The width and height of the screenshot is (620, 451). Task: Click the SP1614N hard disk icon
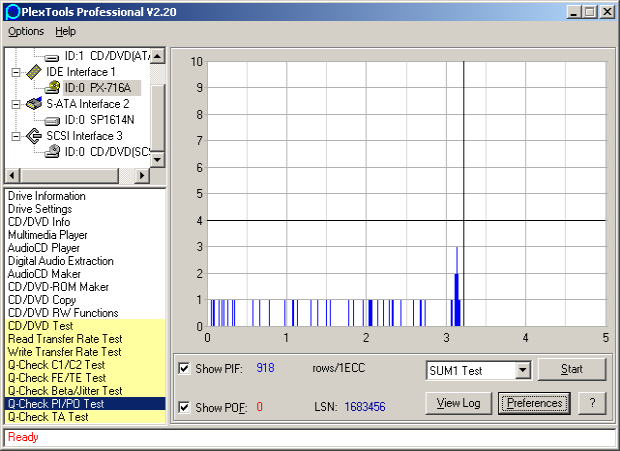coord(52,120)
